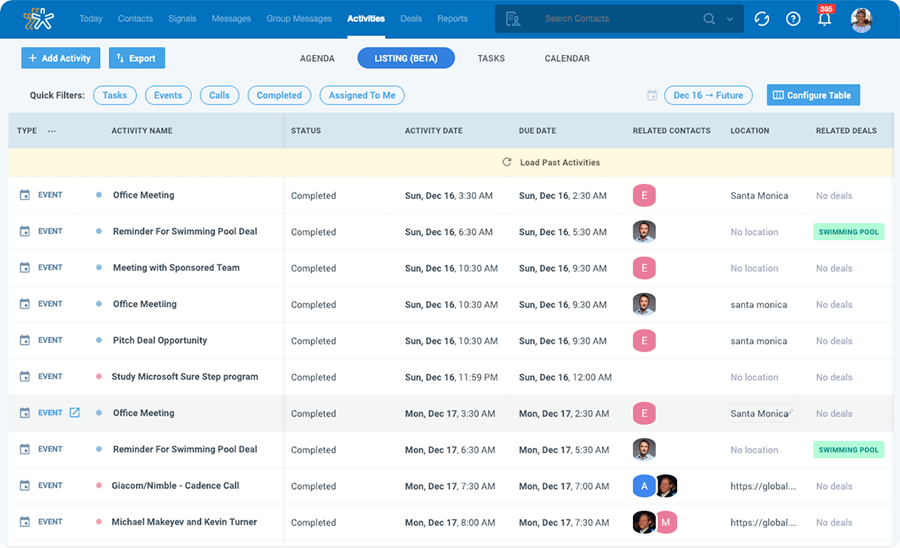Open the Dec 16 → Future date range picker
This screenshot has height=548, width=900.
click(708, 95)
